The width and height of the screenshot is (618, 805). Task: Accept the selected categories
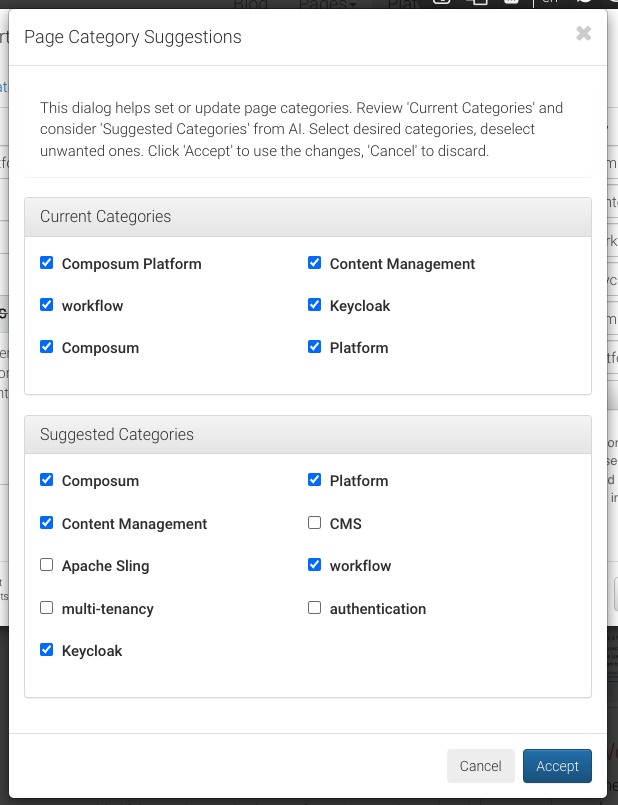click(x=557, y=766)
